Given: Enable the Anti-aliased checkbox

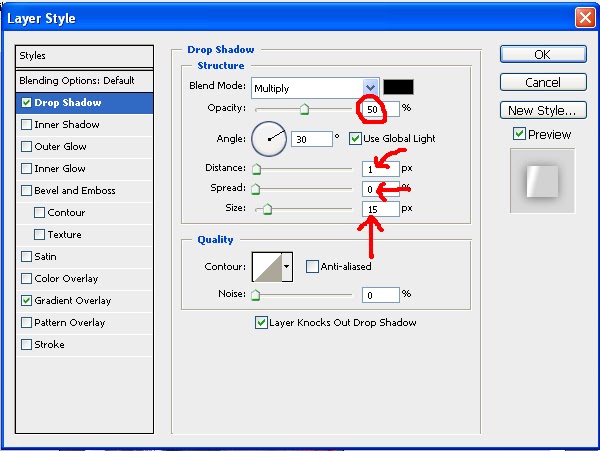Looking at the screenshot, I should pyautogui.click(x=312, y=266).
